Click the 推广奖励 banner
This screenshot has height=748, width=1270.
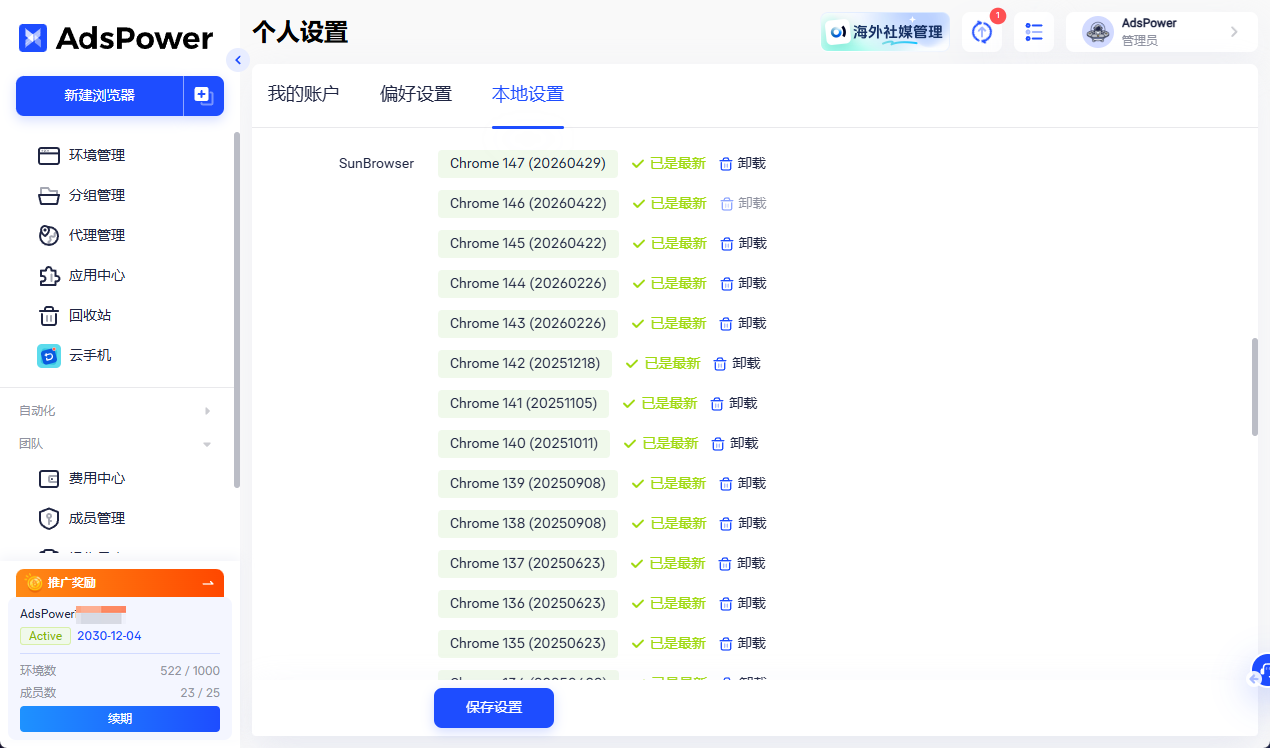pyautogui.click(x=120, y=583)
